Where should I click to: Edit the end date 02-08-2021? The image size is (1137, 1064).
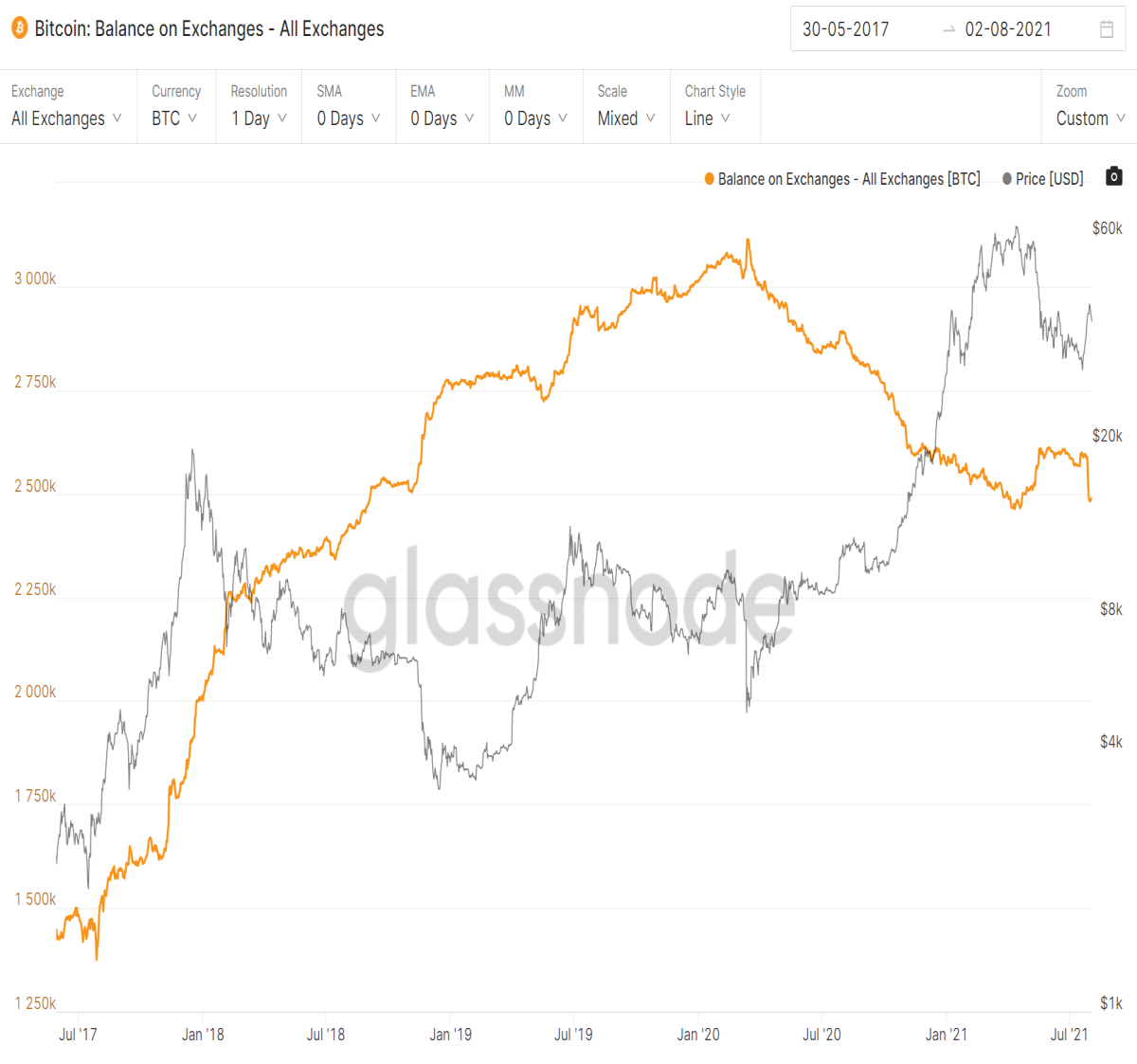point(1008,29)
